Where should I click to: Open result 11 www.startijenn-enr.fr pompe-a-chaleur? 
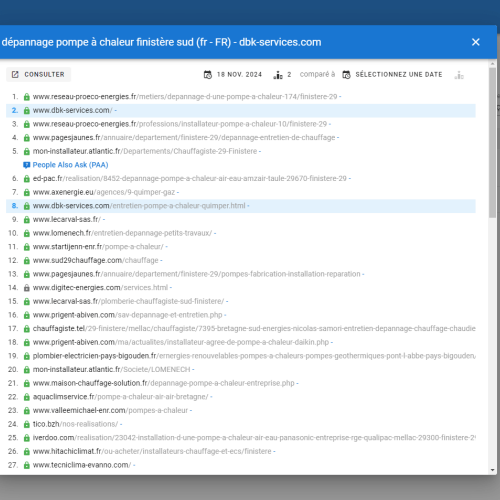pos(98,247)
